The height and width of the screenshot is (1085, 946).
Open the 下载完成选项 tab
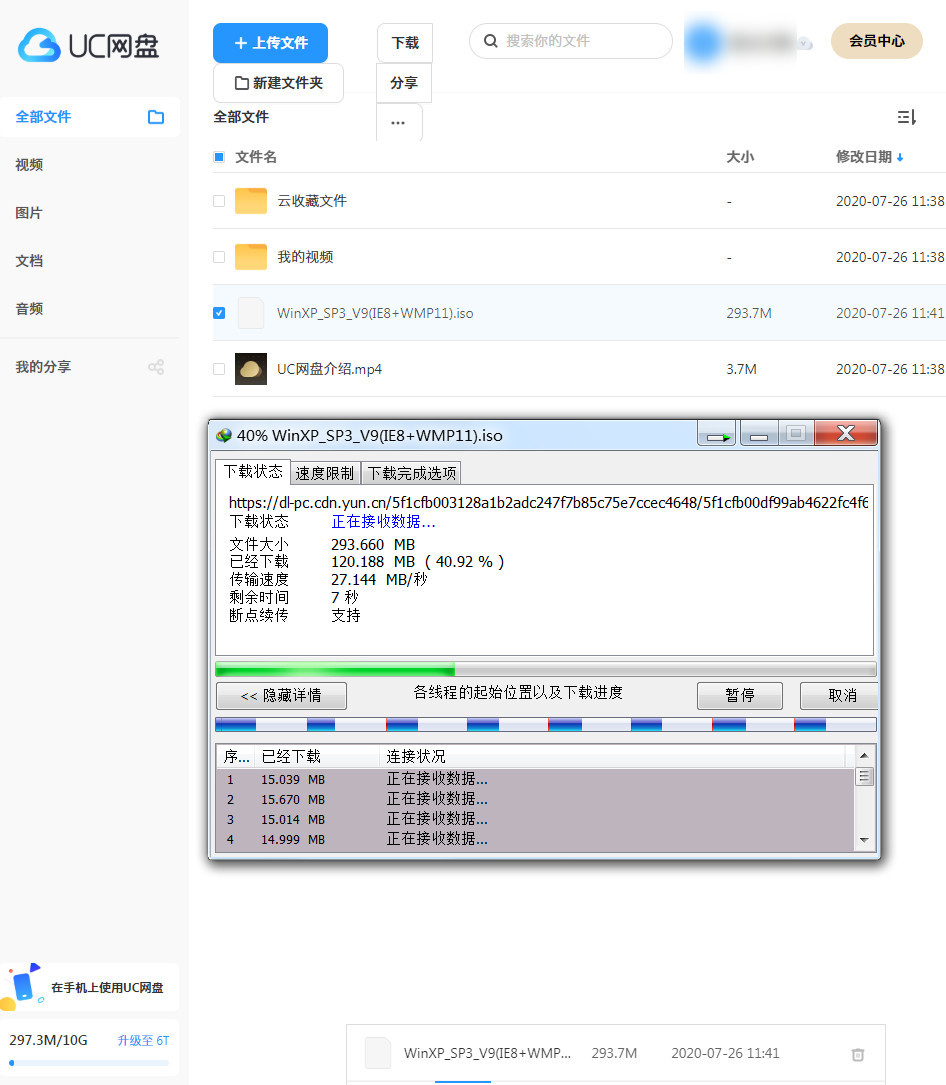click(412, 473)
